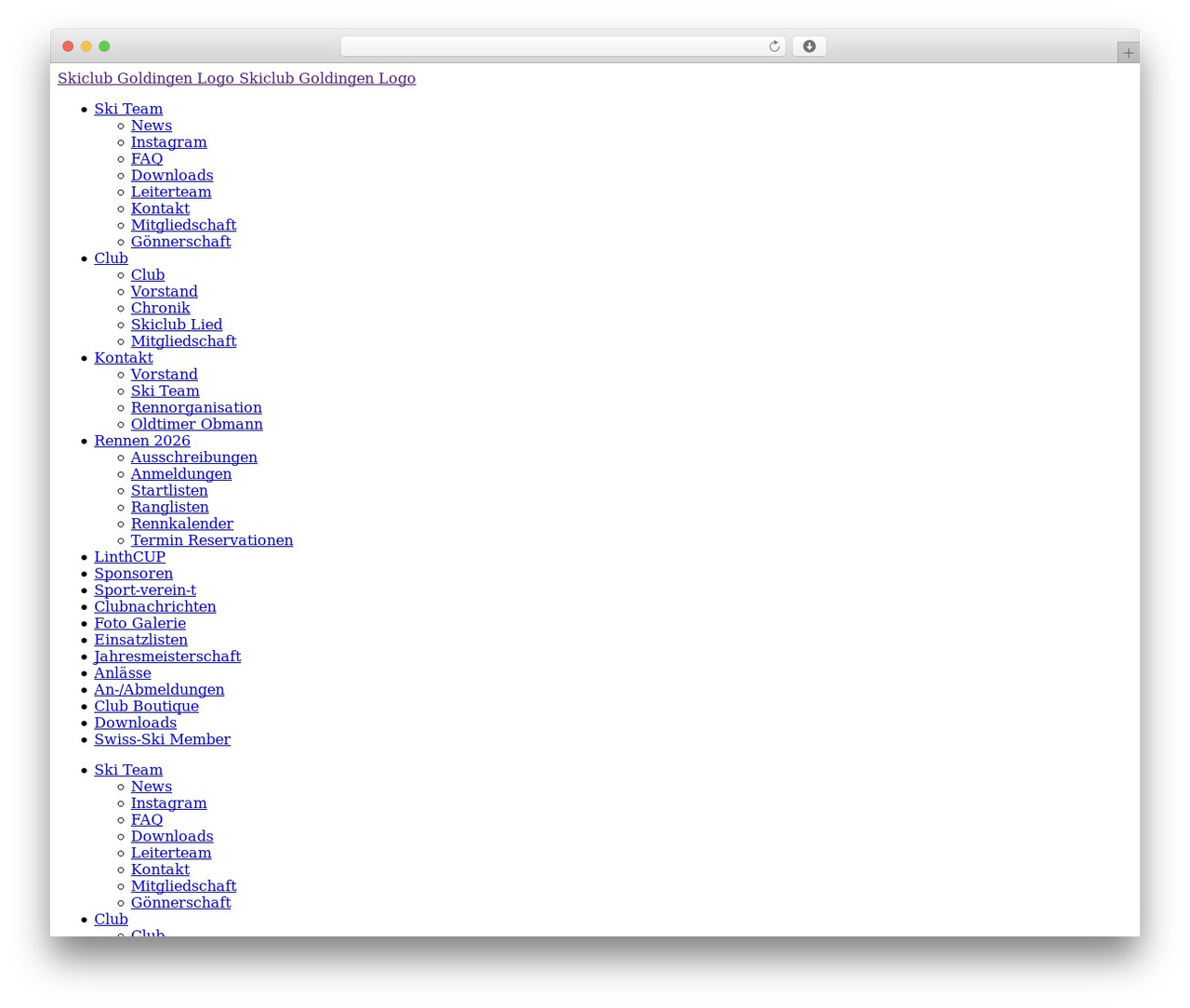View the Ranglisten page
Viewport: 1190px width, 1008px height.
(x=170, y=508)
